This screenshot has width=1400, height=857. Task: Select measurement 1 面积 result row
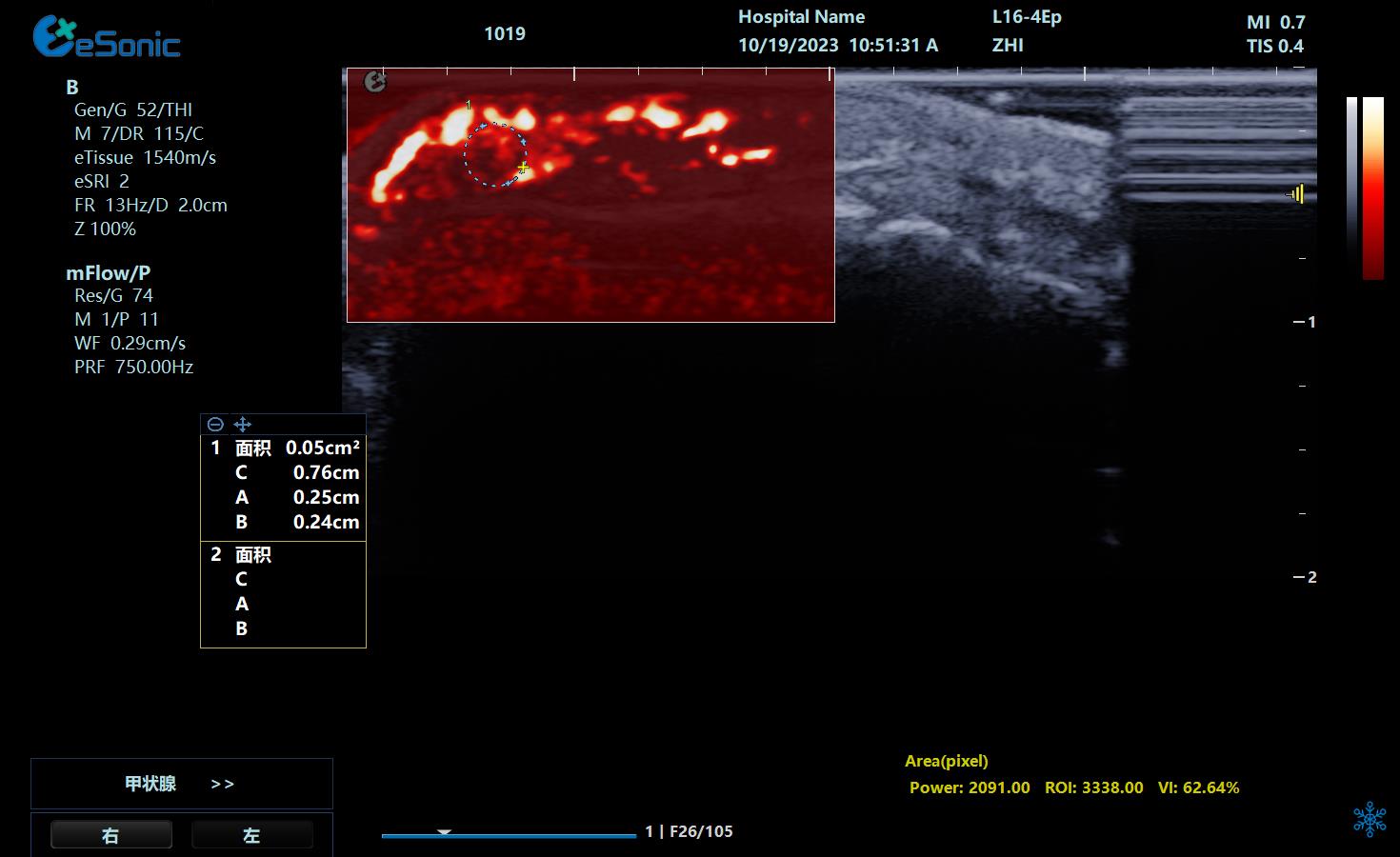point(284,448)
